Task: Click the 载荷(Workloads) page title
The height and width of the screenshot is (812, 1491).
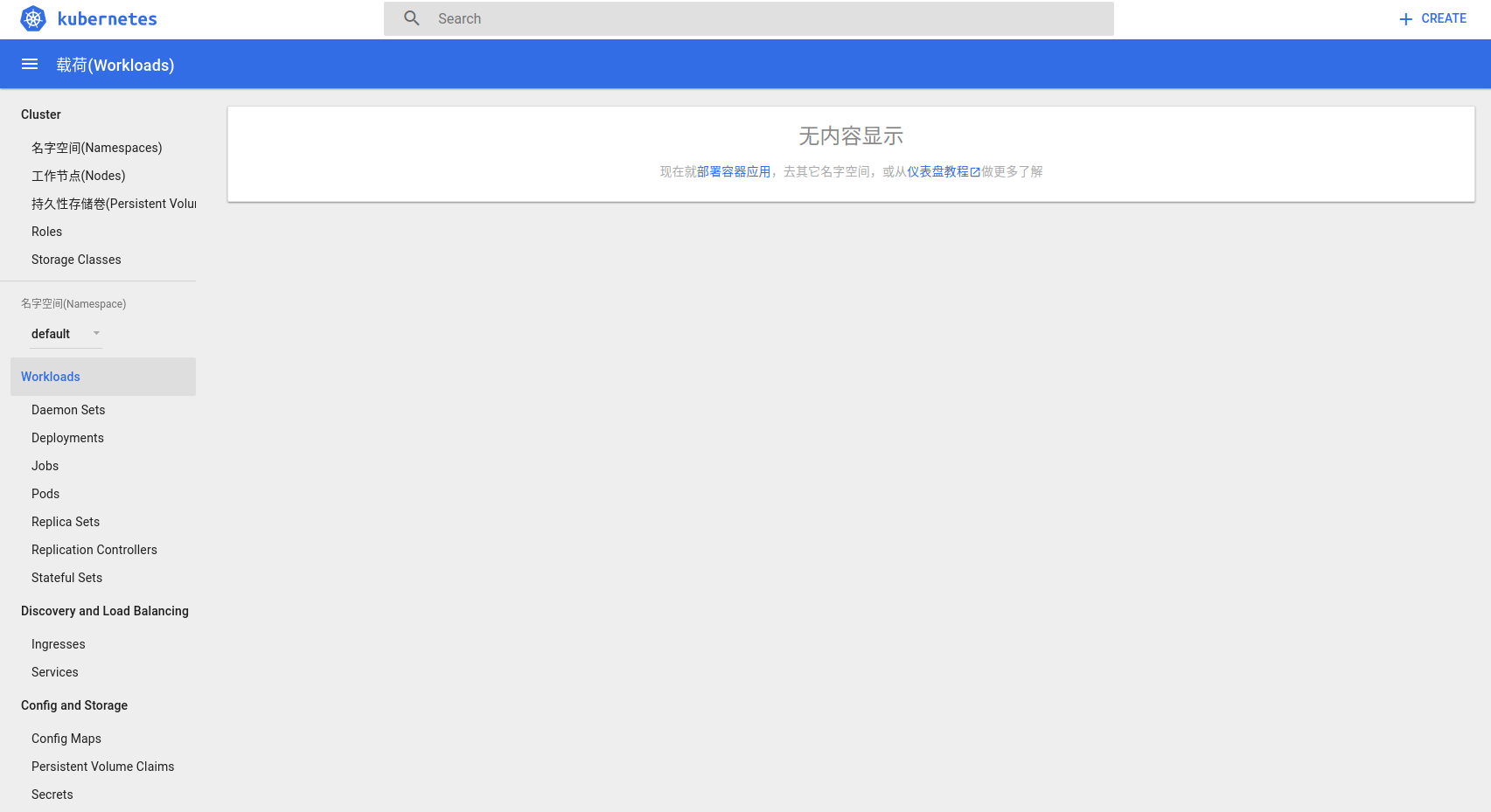Action: (x=115, y=65)
